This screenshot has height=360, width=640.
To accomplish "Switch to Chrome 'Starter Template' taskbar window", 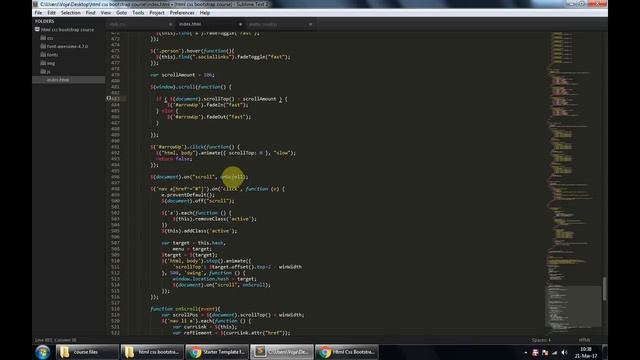I will coord(217,352).
